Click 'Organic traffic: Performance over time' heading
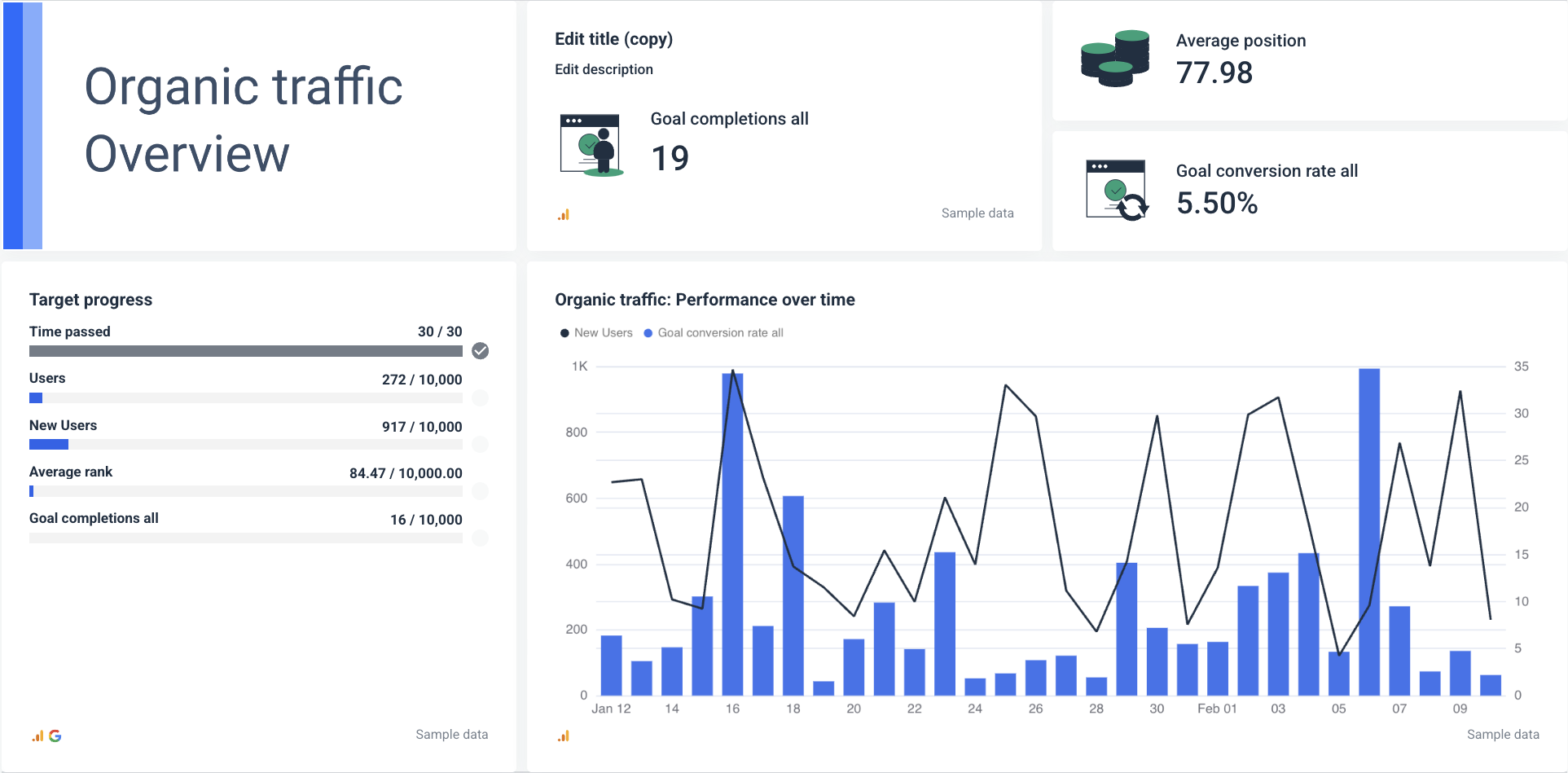Image resolution: width=1568 pixels, height=773 pixels. pos(705,300)
